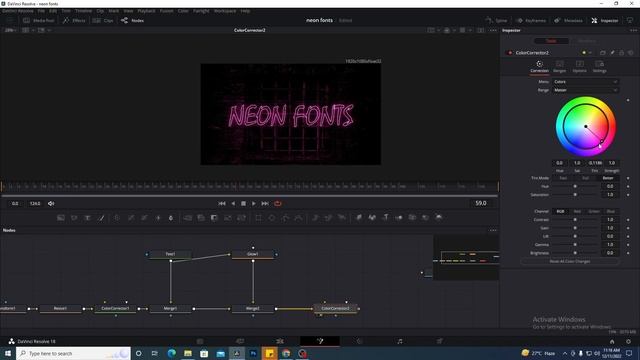The image size is (640, 360).
Task: Add a Merge node from the toolbar
Action: tap(187, 218)
